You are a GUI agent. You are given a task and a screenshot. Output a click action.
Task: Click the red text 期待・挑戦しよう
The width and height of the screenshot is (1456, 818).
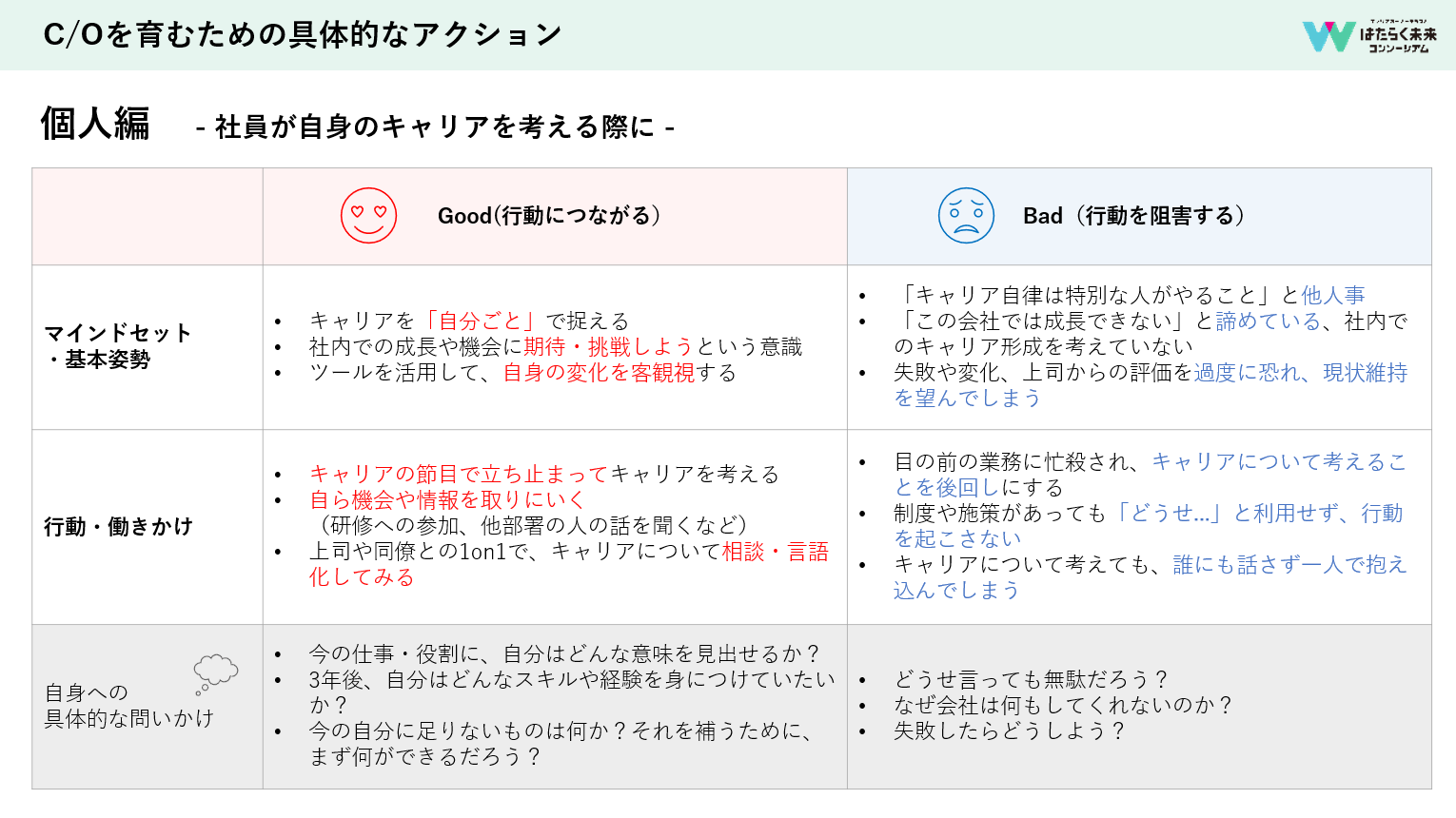(x=608, y=346)
